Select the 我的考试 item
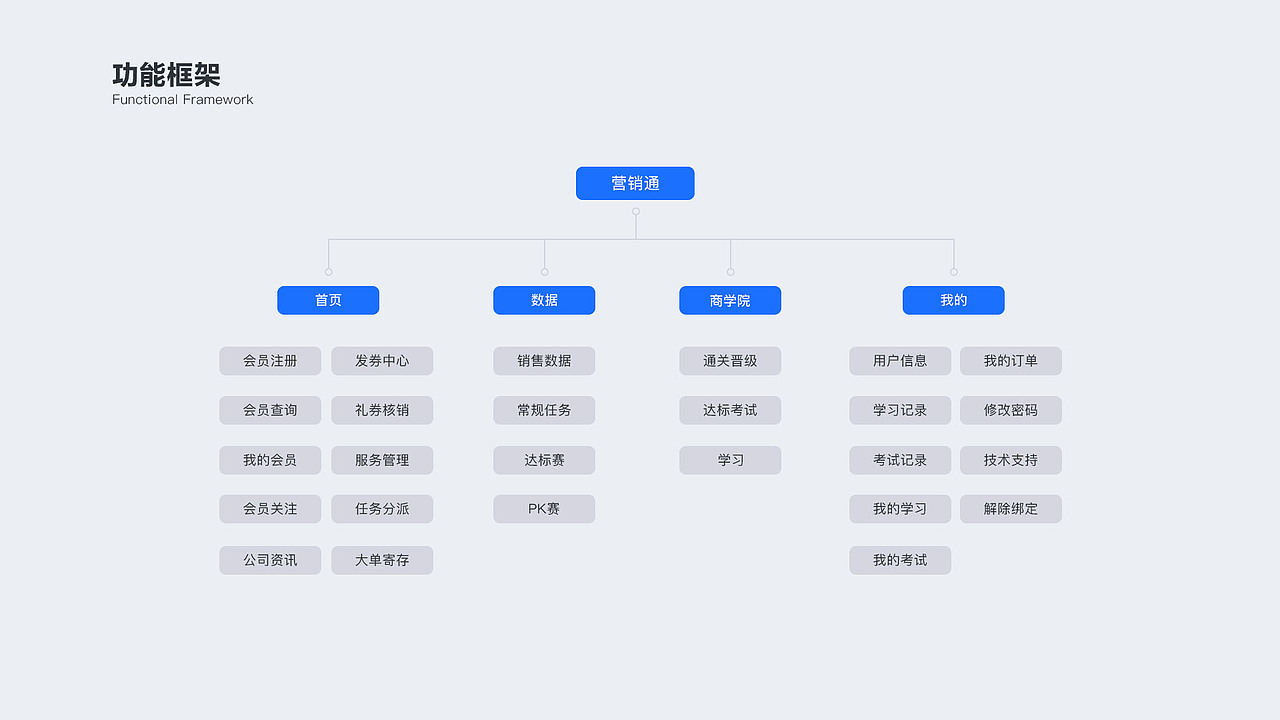This screenshot has height=720, width=1280. click(900, 560)
